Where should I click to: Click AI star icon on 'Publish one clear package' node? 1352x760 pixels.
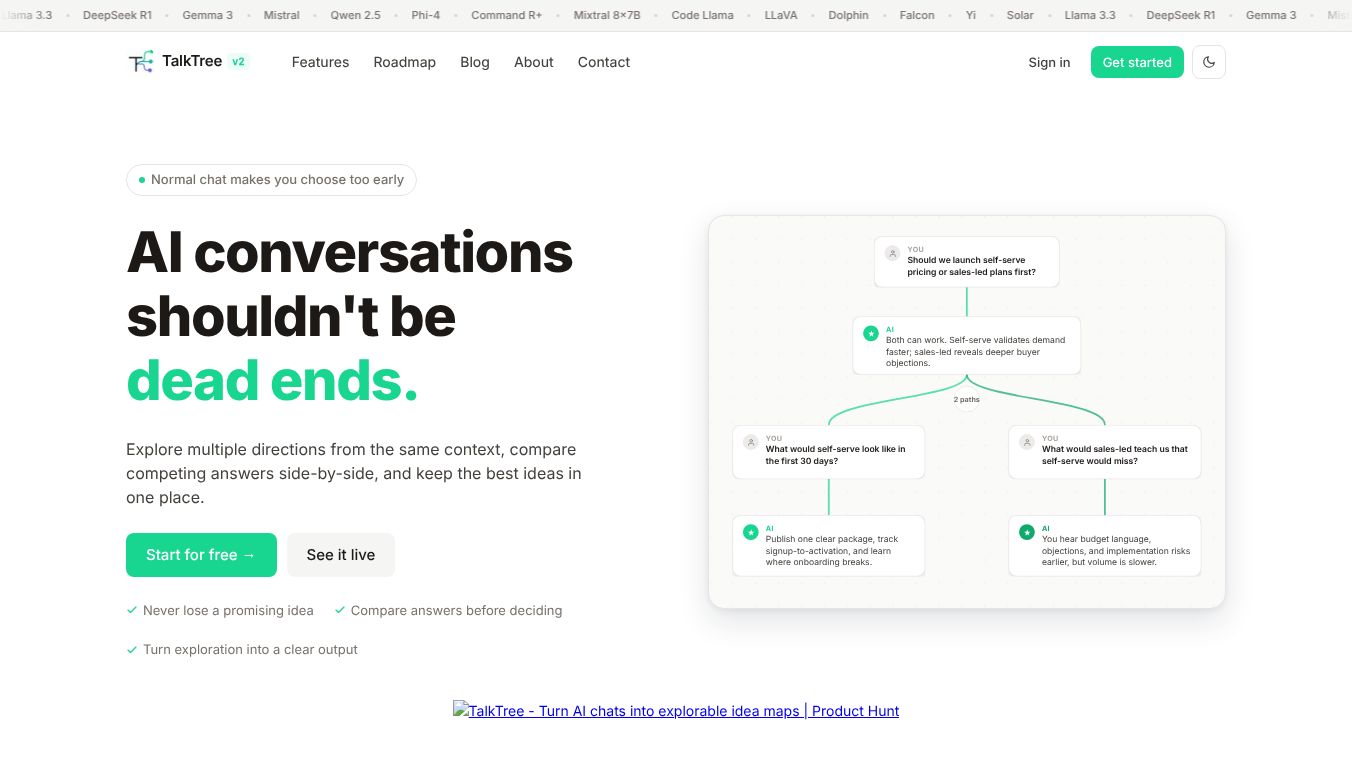(751, 533)
